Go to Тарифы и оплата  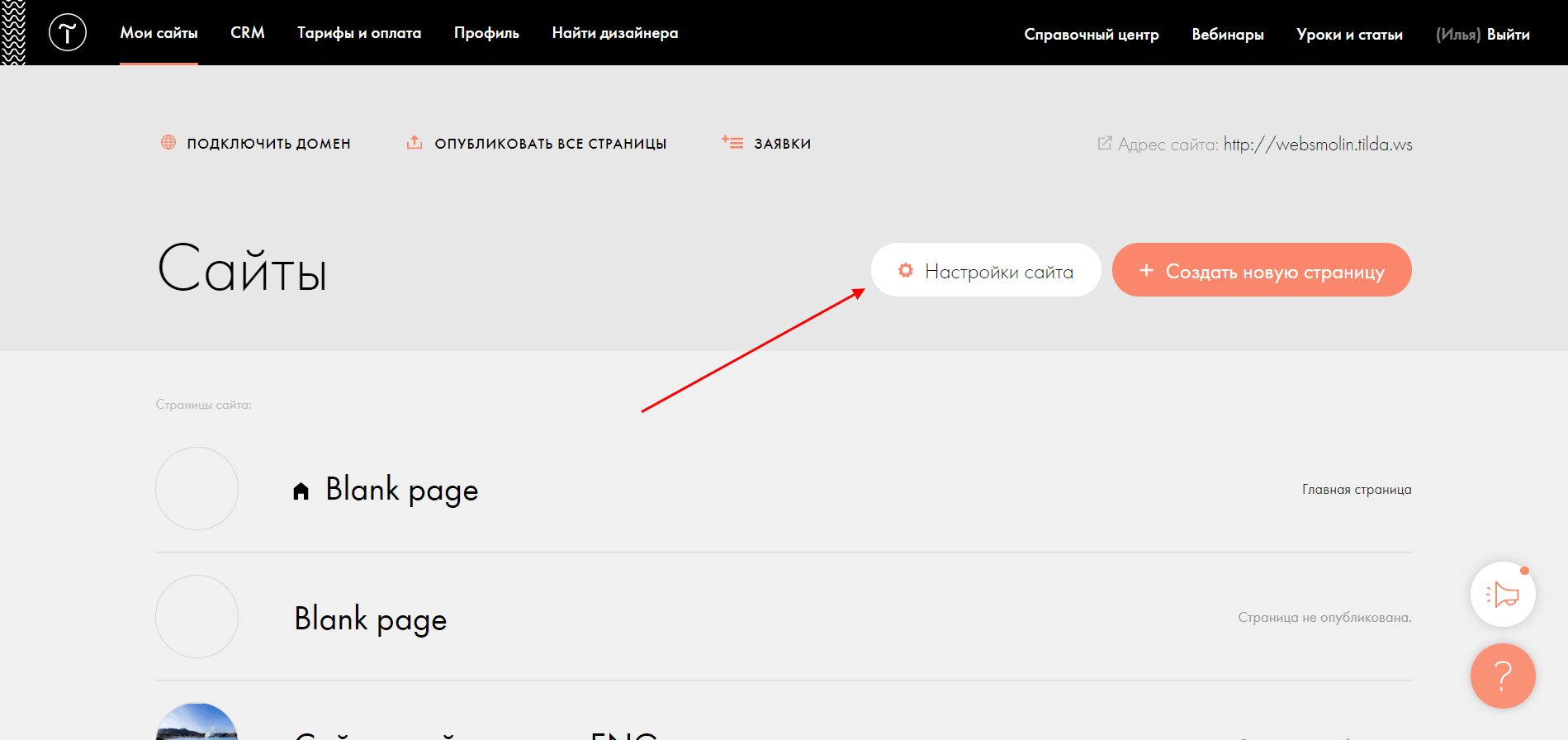pyautogui.click(x=359, y=33)
